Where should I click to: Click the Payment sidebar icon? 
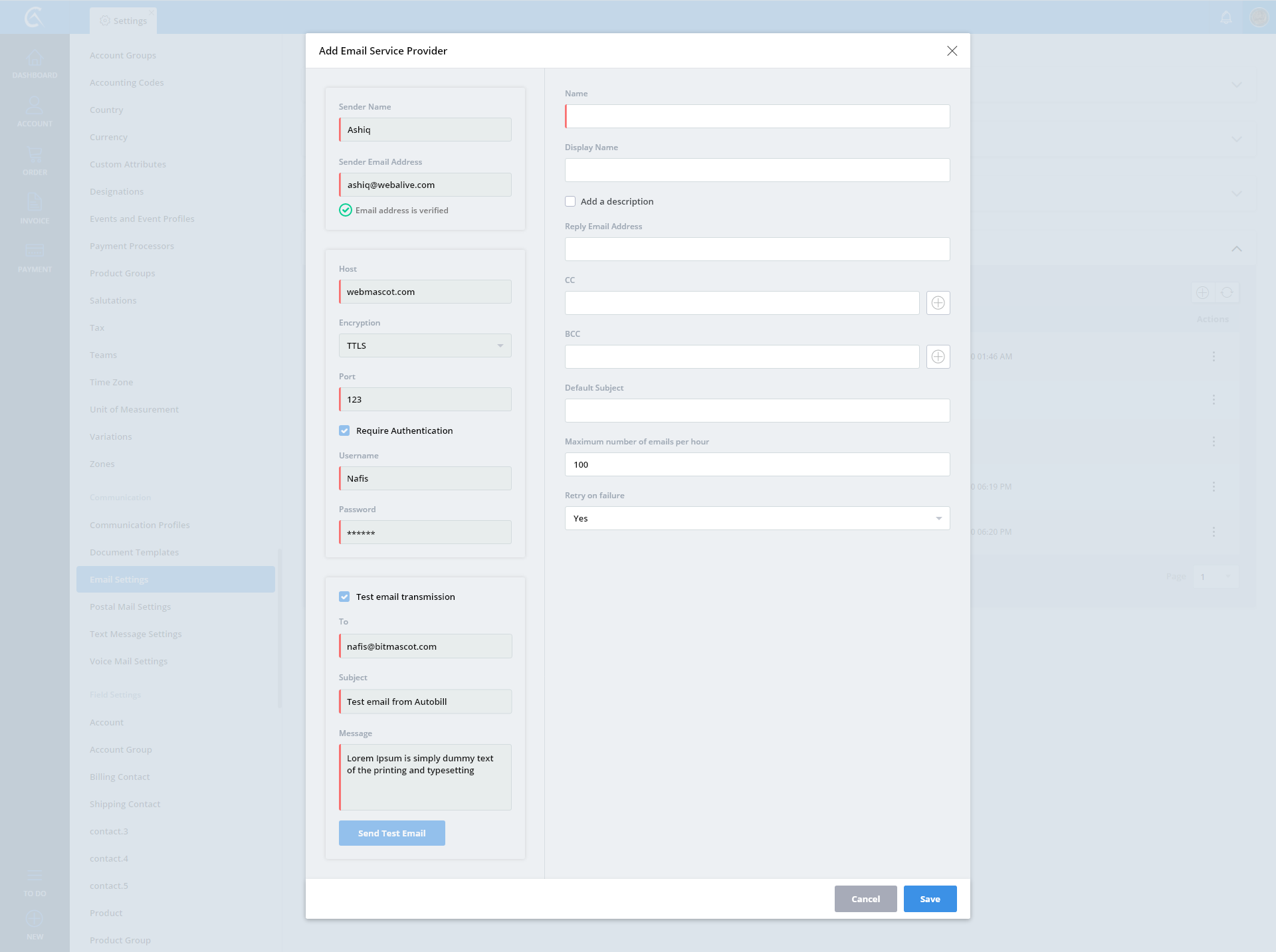(x=35, y=256)
